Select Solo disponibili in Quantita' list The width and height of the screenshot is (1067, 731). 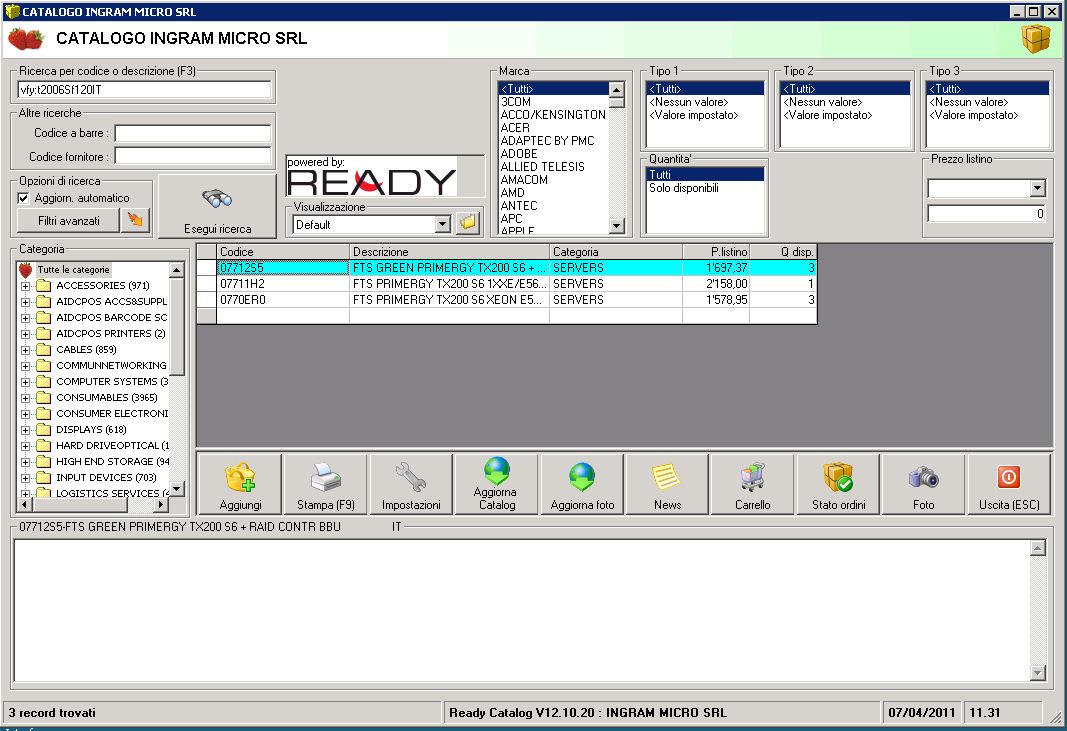click(x=683, y=188)
